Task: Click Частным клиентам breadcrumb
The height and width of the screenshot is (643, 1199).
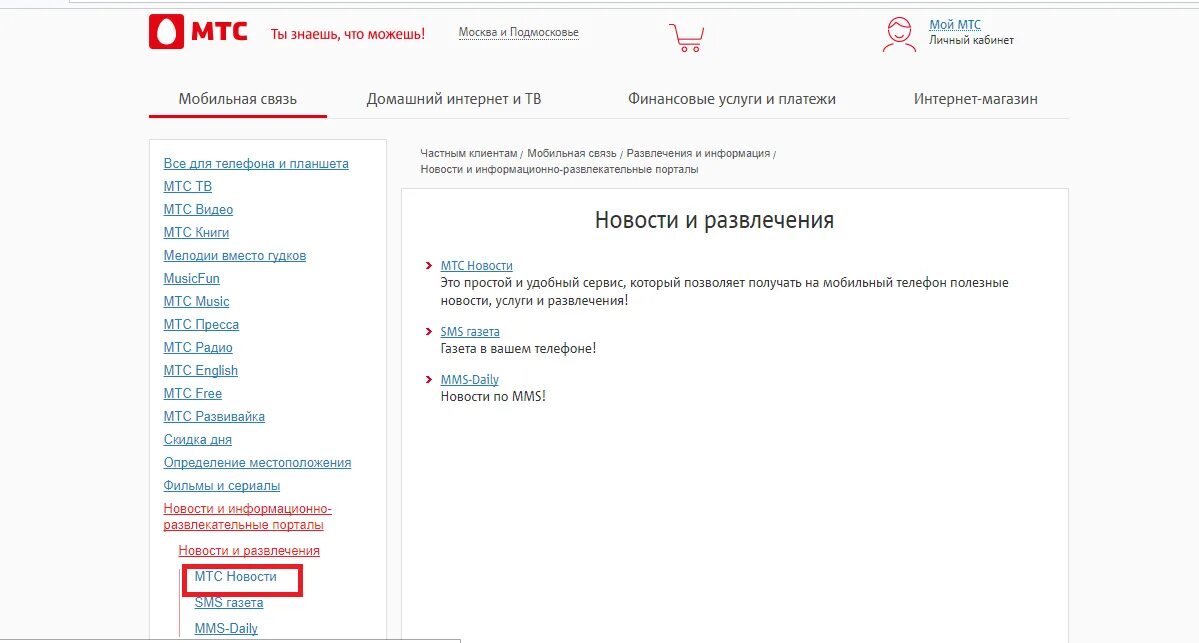Action: [469, 153]
